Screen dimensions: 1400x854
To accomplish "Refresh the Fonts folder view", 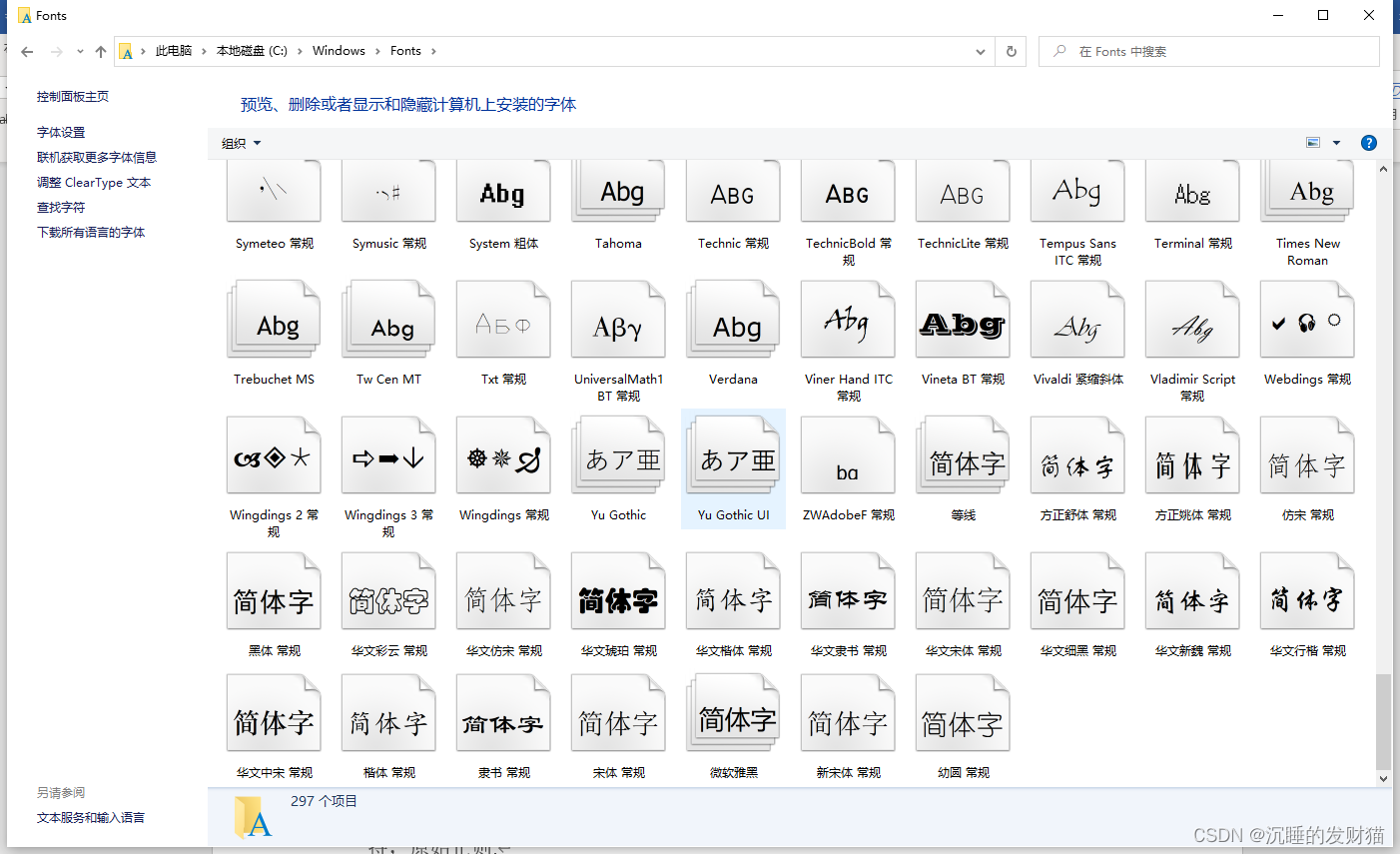I will click(1012, 52).
